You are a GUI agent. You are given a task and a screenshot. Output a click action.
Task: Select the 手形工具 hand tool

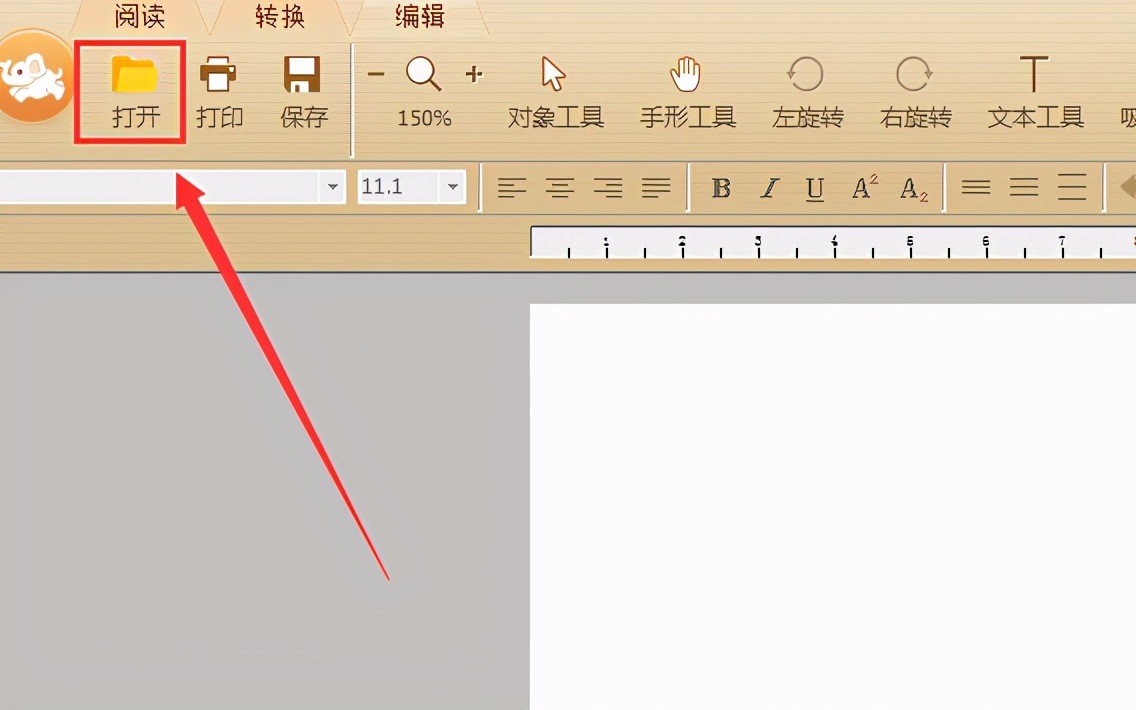(x=687, y=90)
